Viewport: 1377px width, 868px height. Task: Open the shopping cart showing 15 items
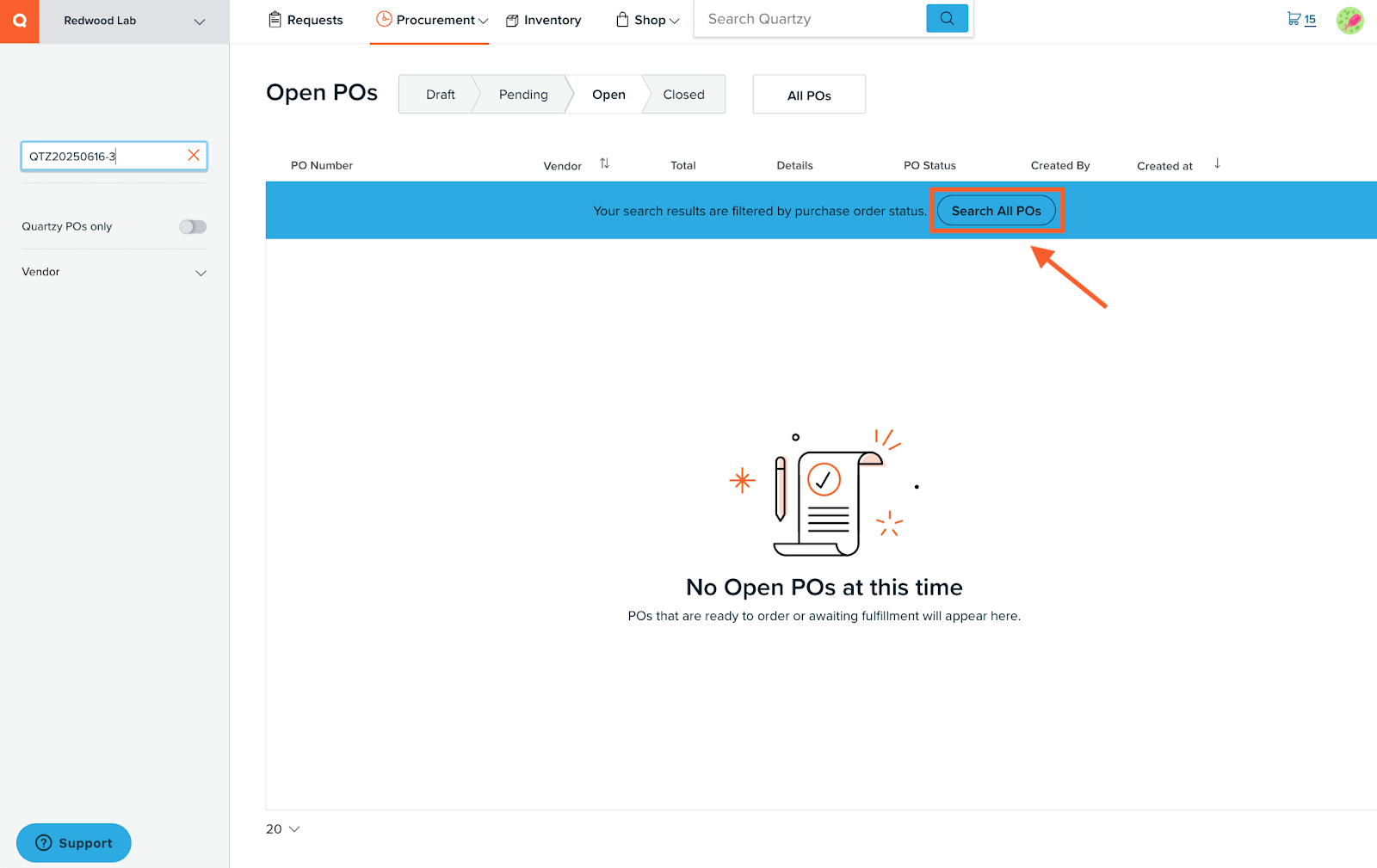coord(1300,18)
